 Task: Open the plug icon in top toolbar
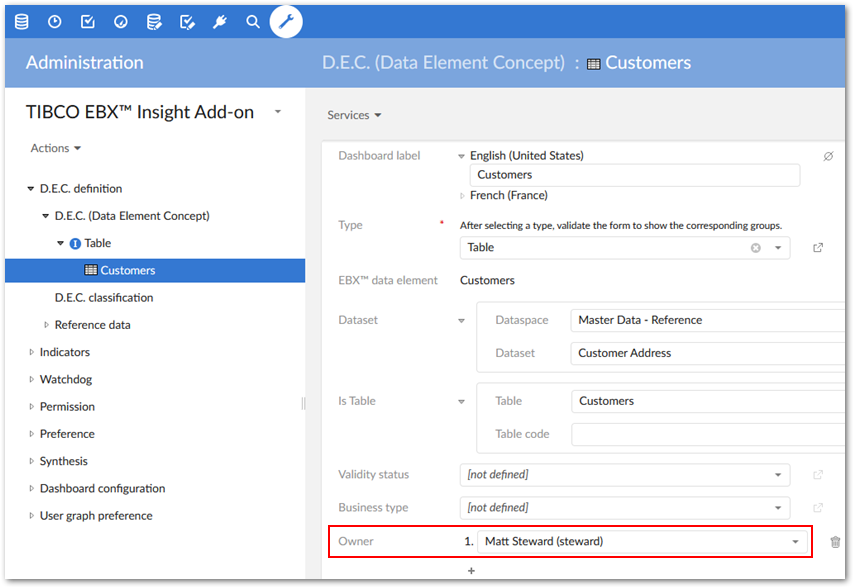click(220, 21)
